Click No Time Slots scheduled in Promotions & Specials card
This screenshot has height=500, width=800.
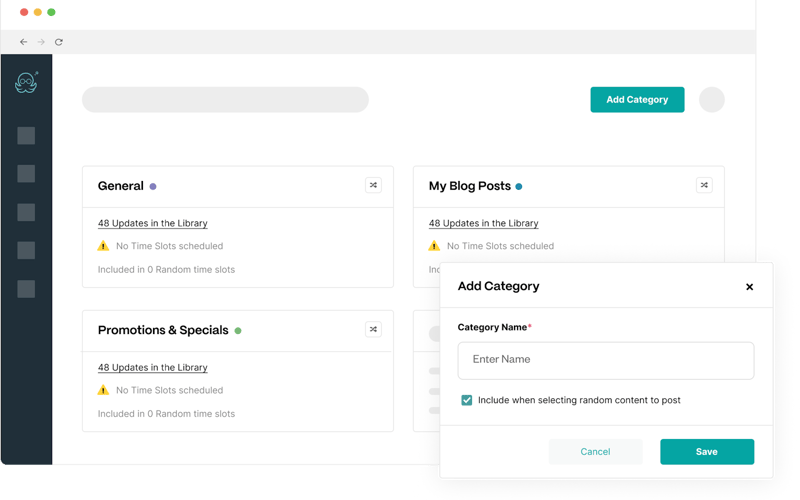tap(169, 390)
